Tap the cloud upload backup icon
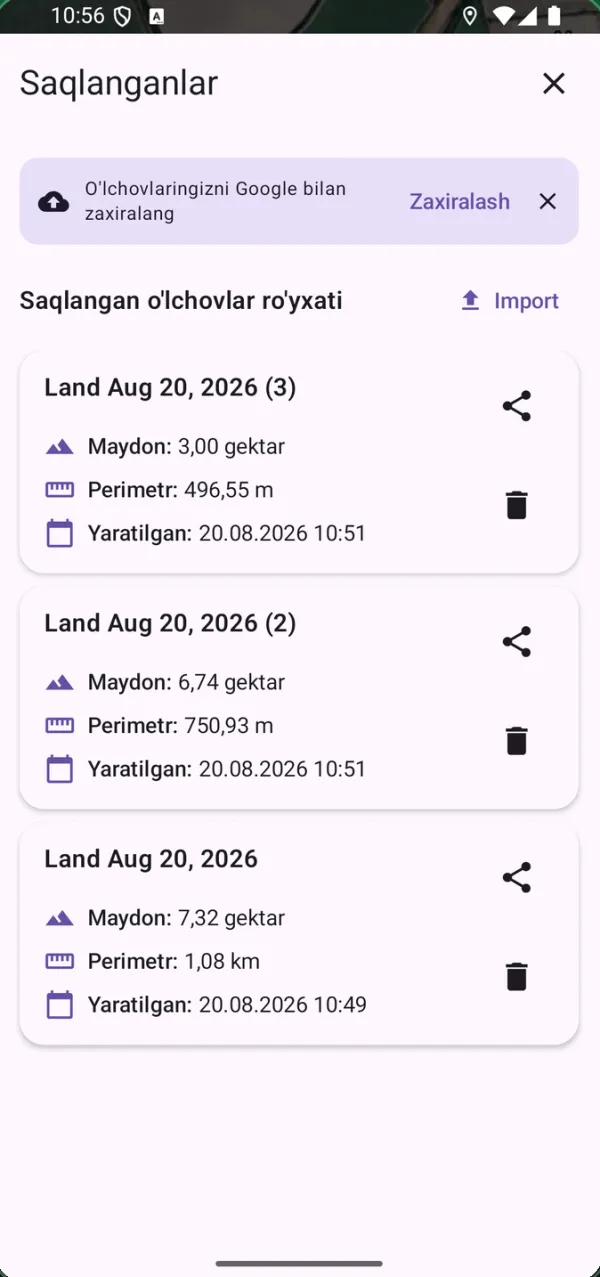The width and height of the screenshot is (600, 1277). tap(53, 202)
